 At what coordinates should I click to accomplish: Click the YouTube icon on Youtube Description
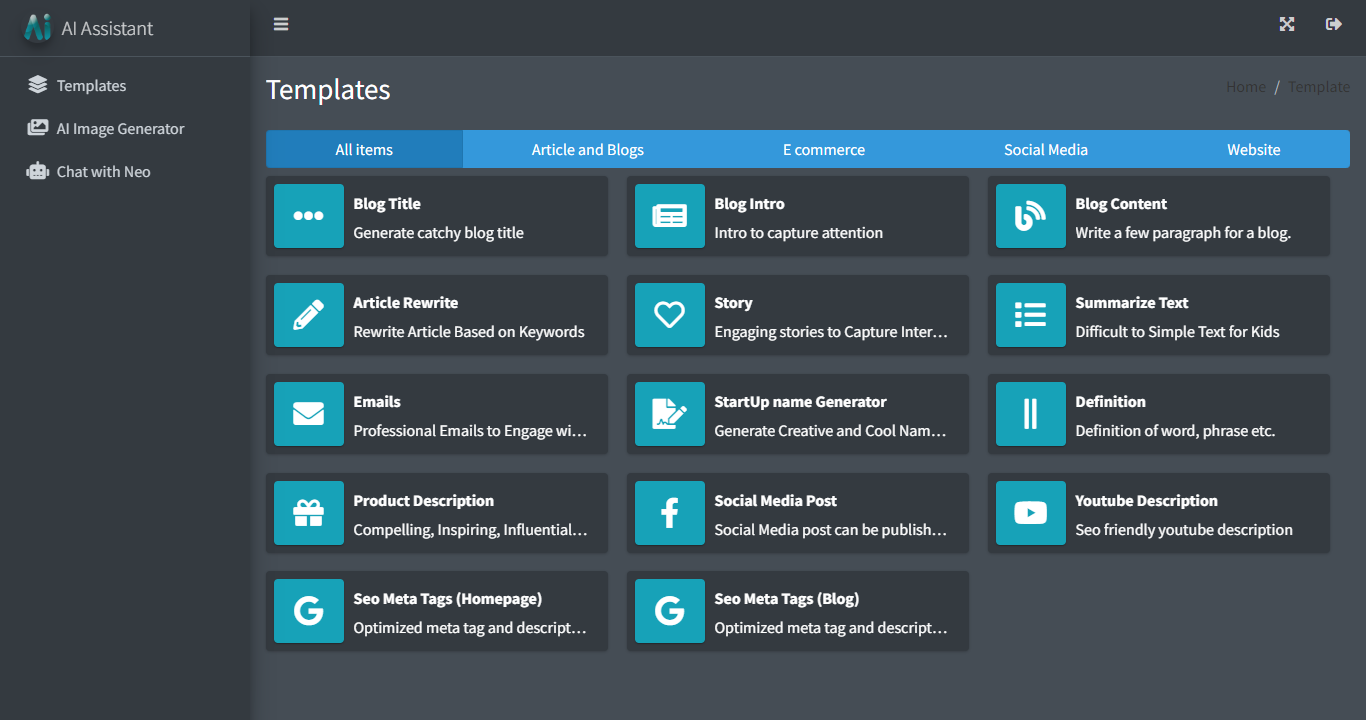(x=1030, y=513)
